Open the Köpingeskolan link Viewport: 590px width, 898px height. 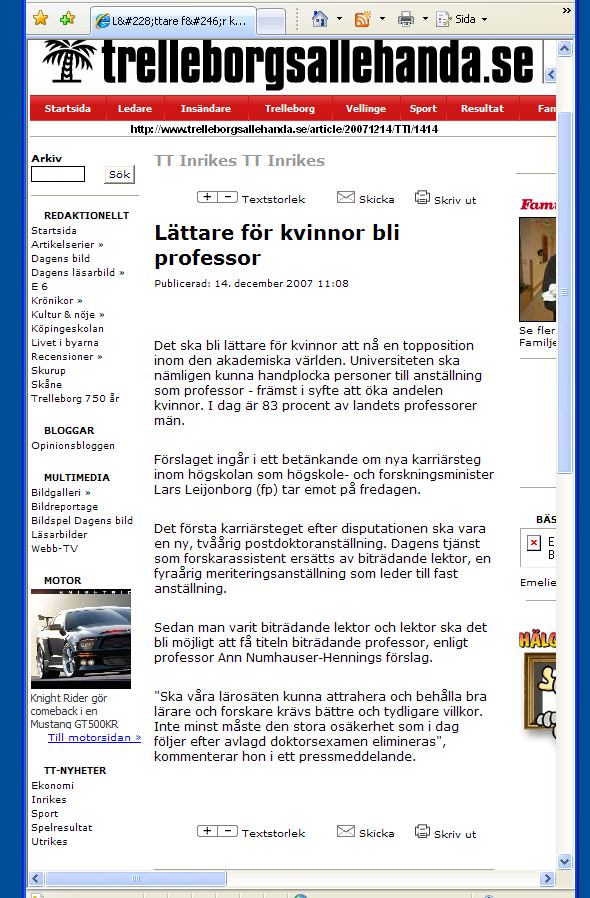(x=68, y=329)
